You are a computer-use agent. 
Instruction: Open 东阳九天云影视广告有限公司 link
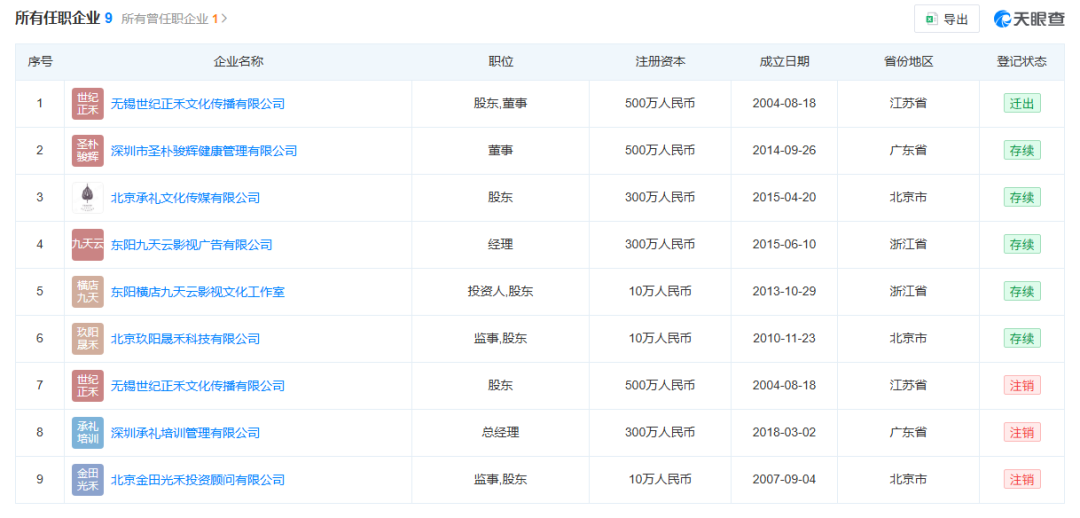click(191, 245)
